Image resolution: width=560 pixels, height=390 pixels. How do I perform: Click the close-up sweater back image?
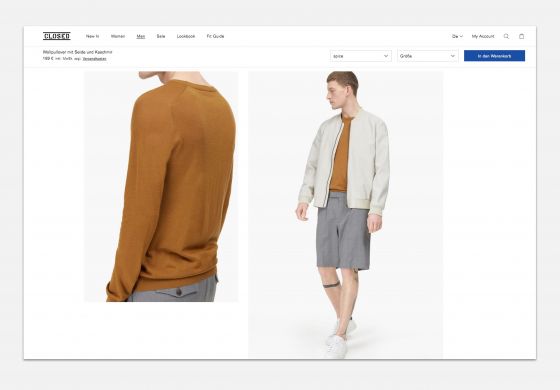click(x=161, y=186)
